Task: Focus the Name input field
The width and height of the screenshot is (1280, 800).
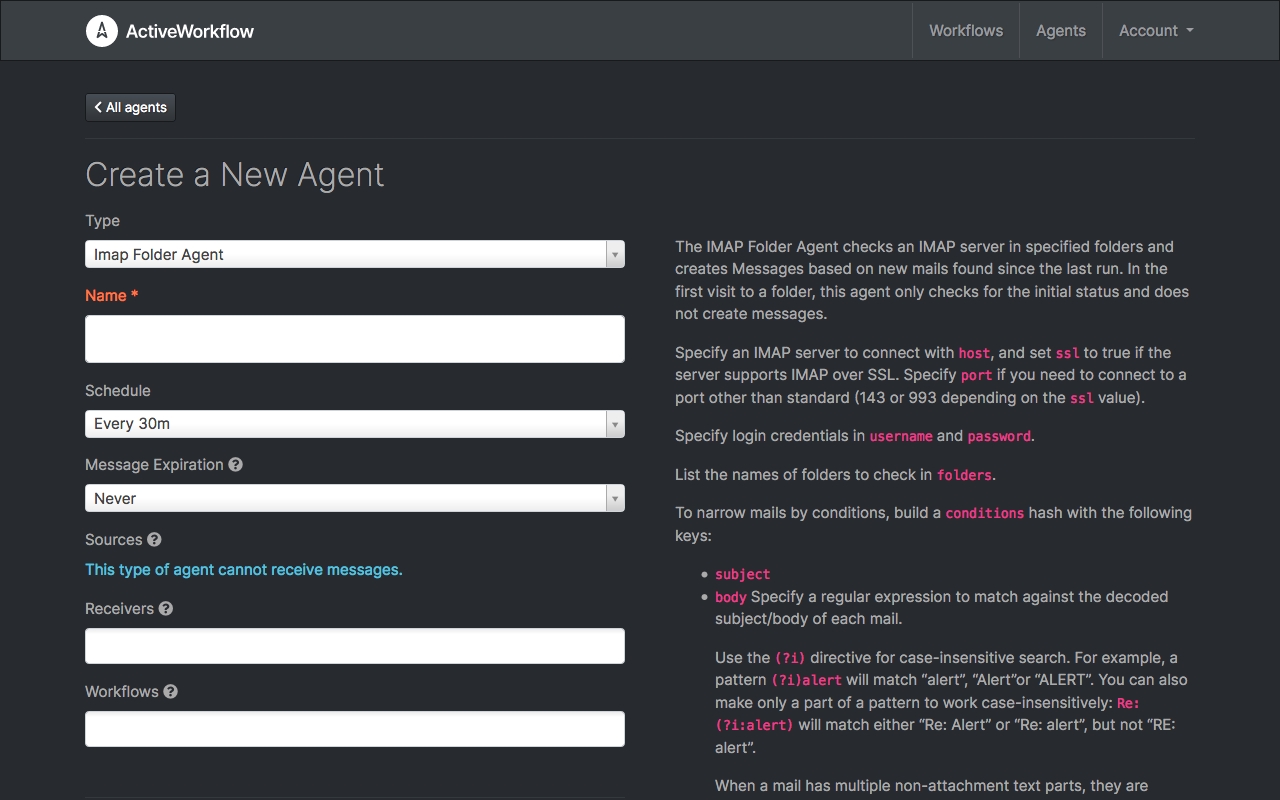Action: pyautogui.click(x=355, y=339)
